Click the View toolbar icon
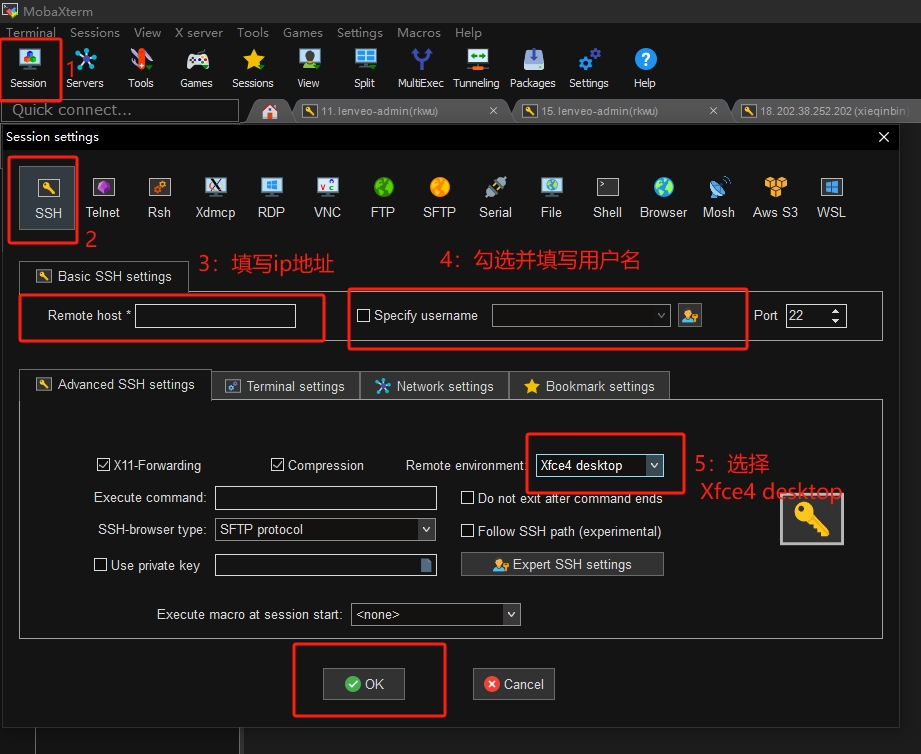The width and height of the screenshot is (921, 754). (308, 68)
